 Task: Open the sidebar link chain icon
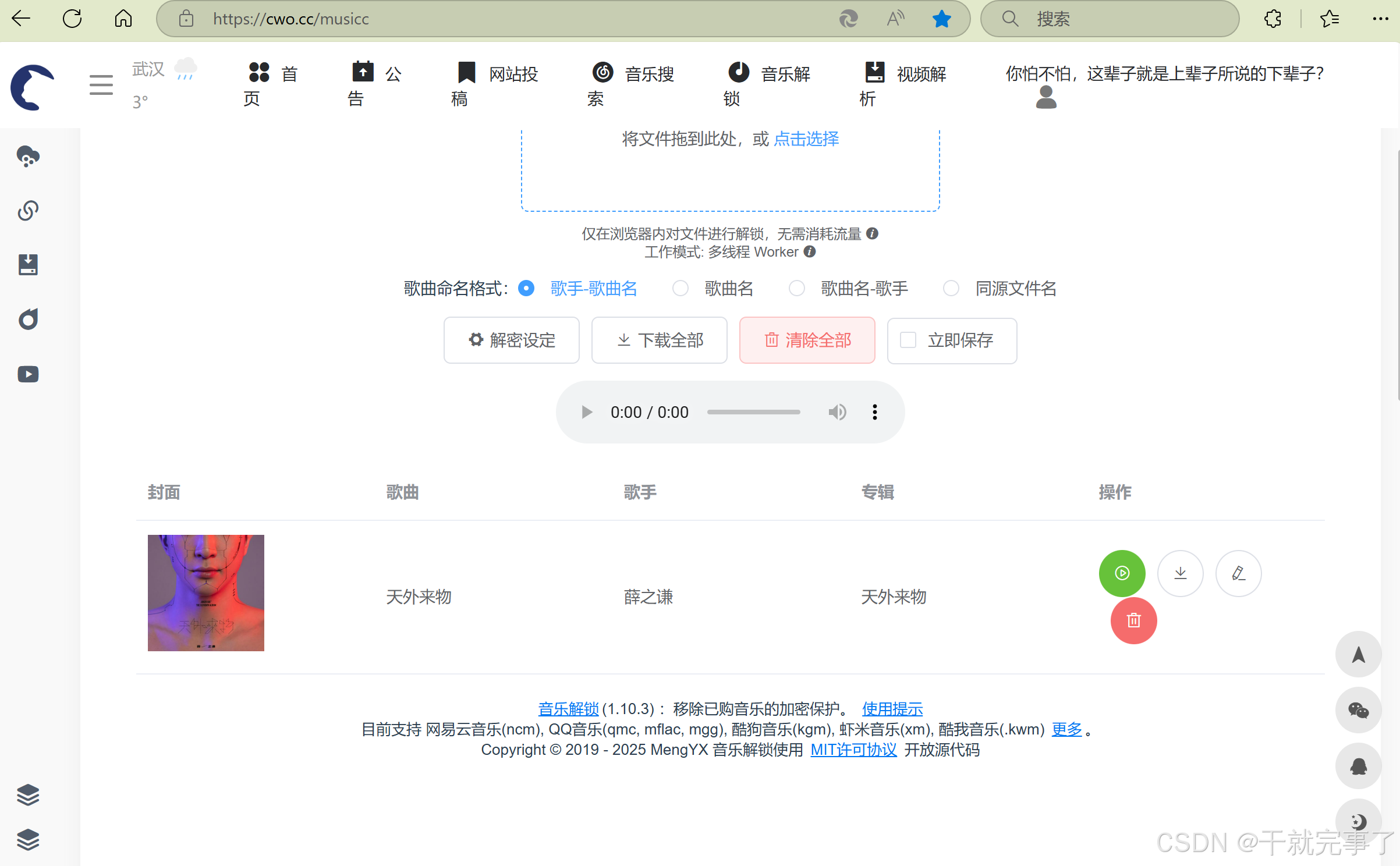pos(28,210)
